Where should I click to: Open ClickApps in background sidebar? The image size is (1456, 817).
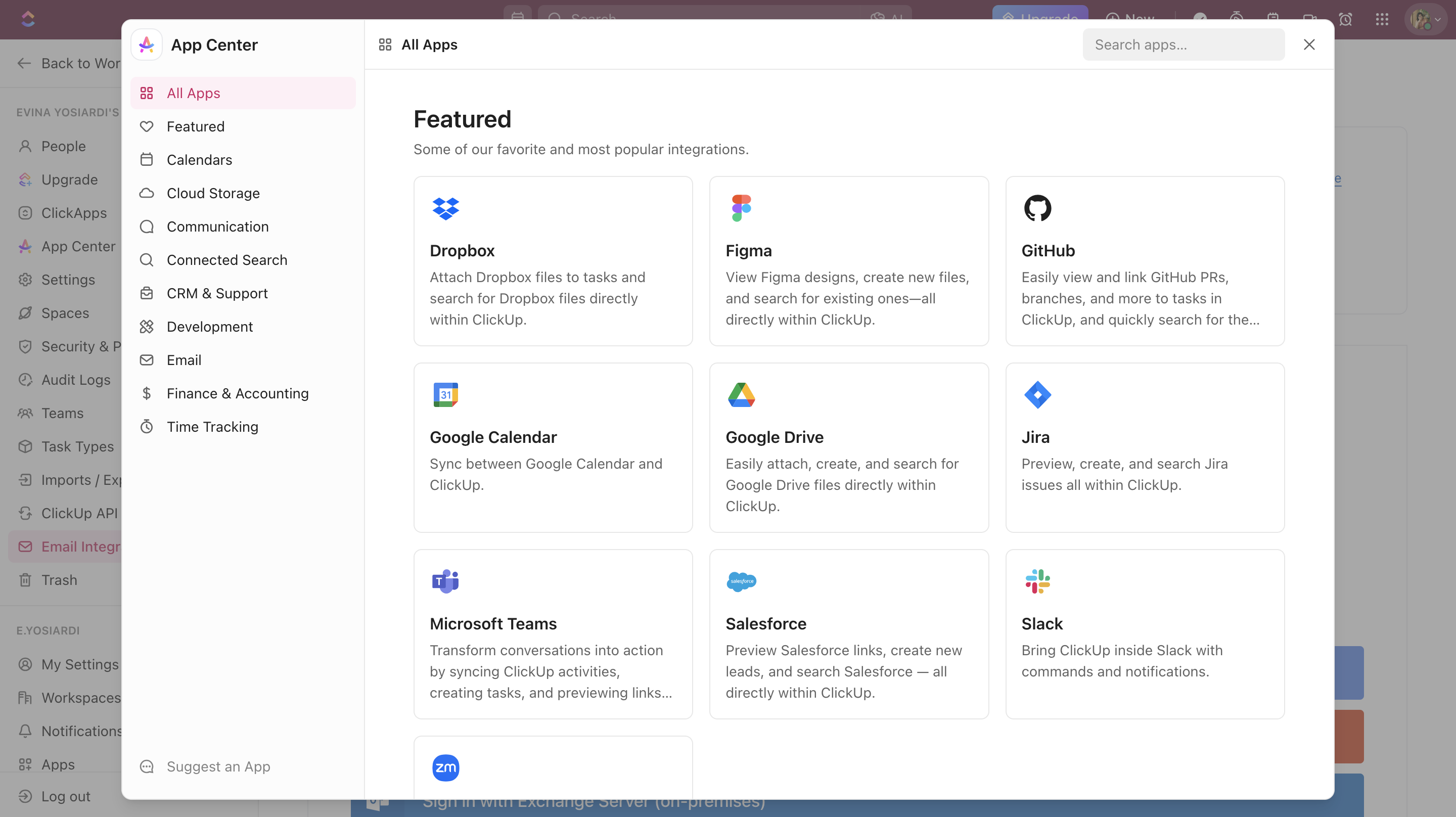[x=65, y=213]
